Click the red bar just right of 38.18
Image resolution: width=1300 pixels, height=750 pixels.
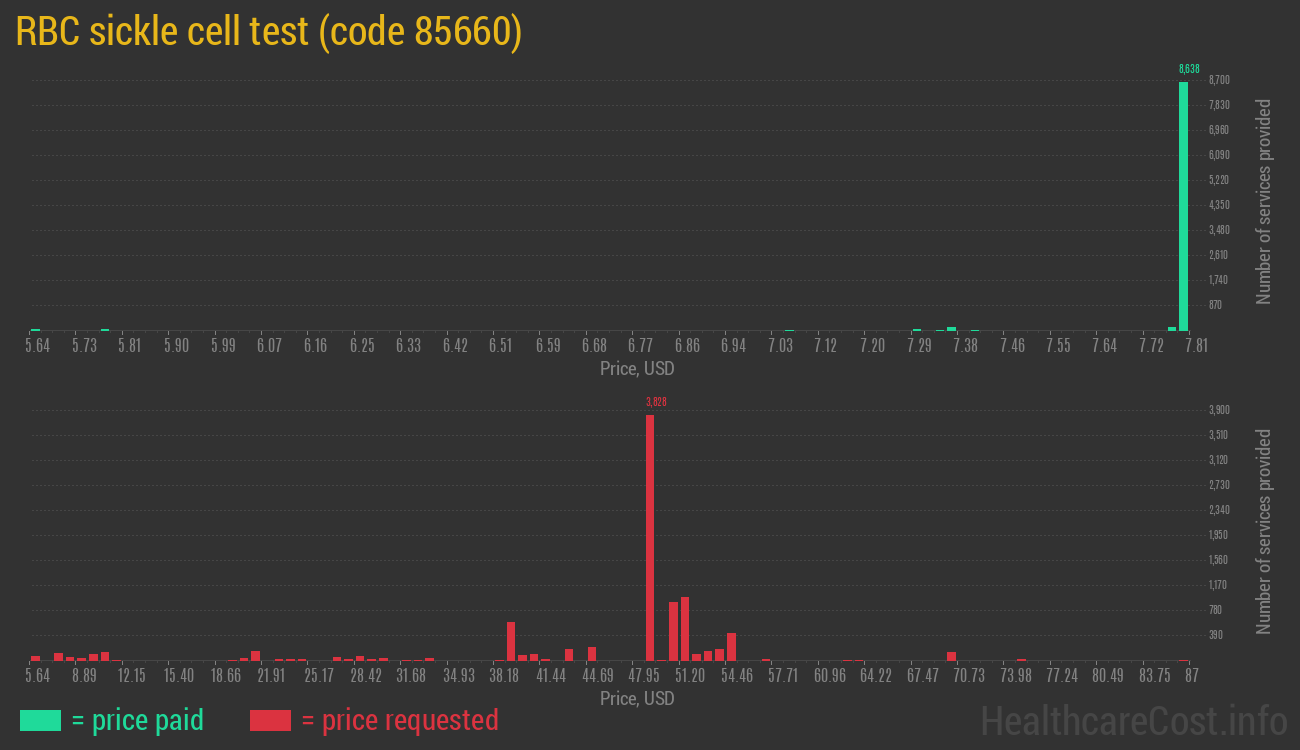[x=511, y=641]
